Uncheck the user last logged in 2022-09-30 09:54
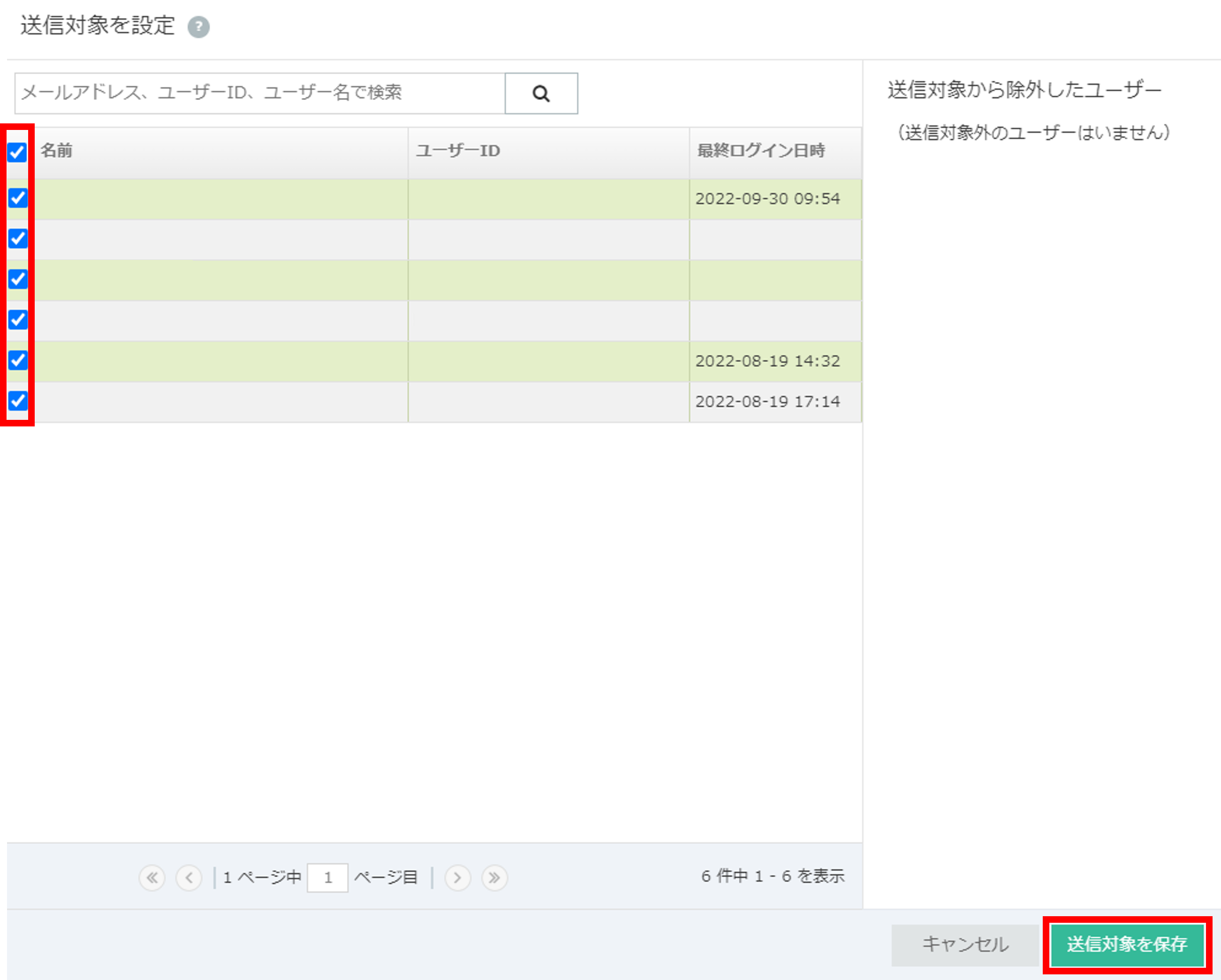1221x980 pixels. tap(17, 198)
